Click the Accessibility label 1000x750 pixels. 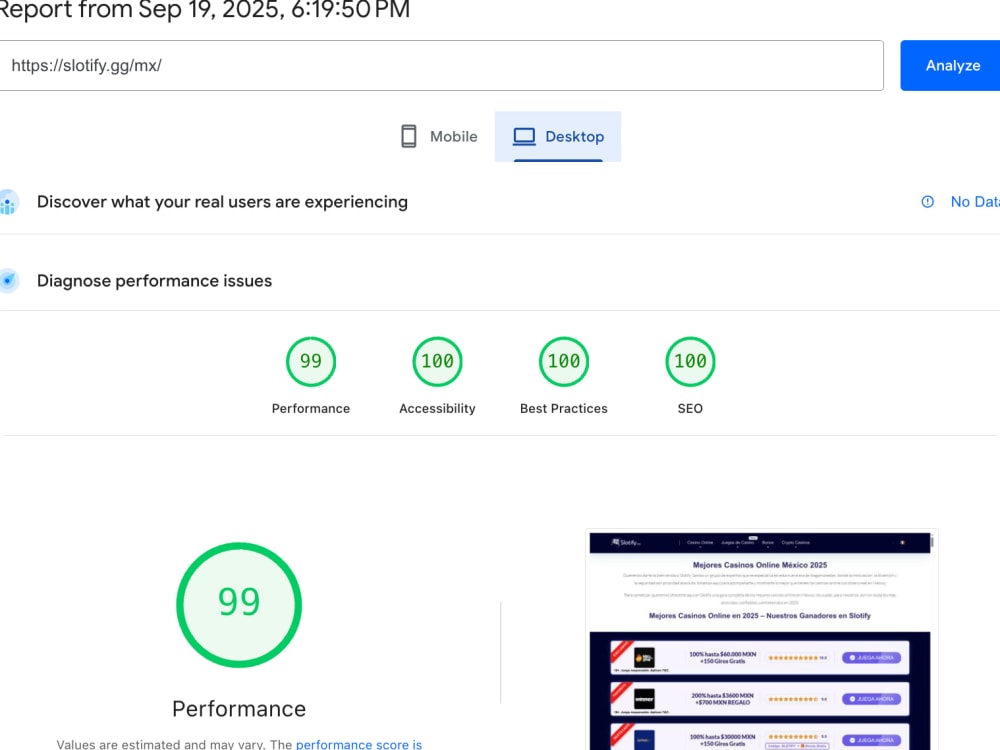click(437, 409)
